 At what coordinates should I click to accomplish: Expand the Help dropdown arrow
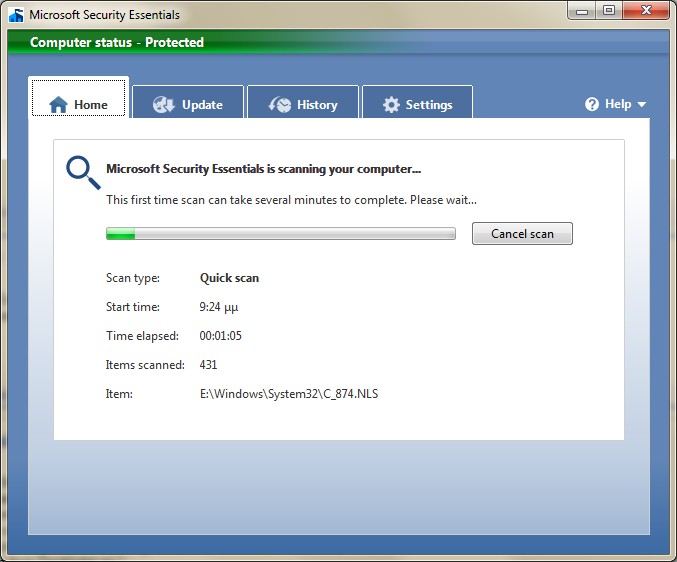click(642, 104)
